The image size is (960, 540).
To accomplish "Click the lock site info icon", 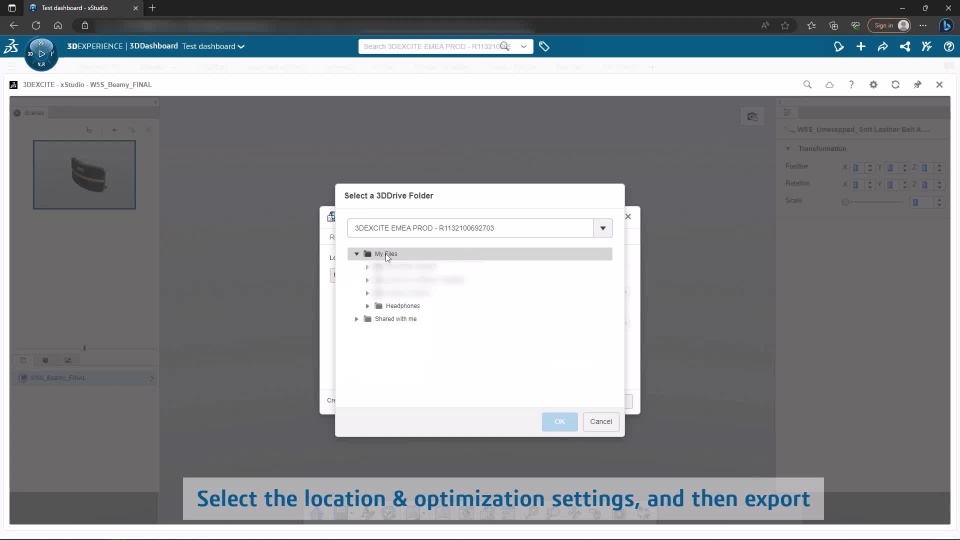I will (x=85, y=26).
